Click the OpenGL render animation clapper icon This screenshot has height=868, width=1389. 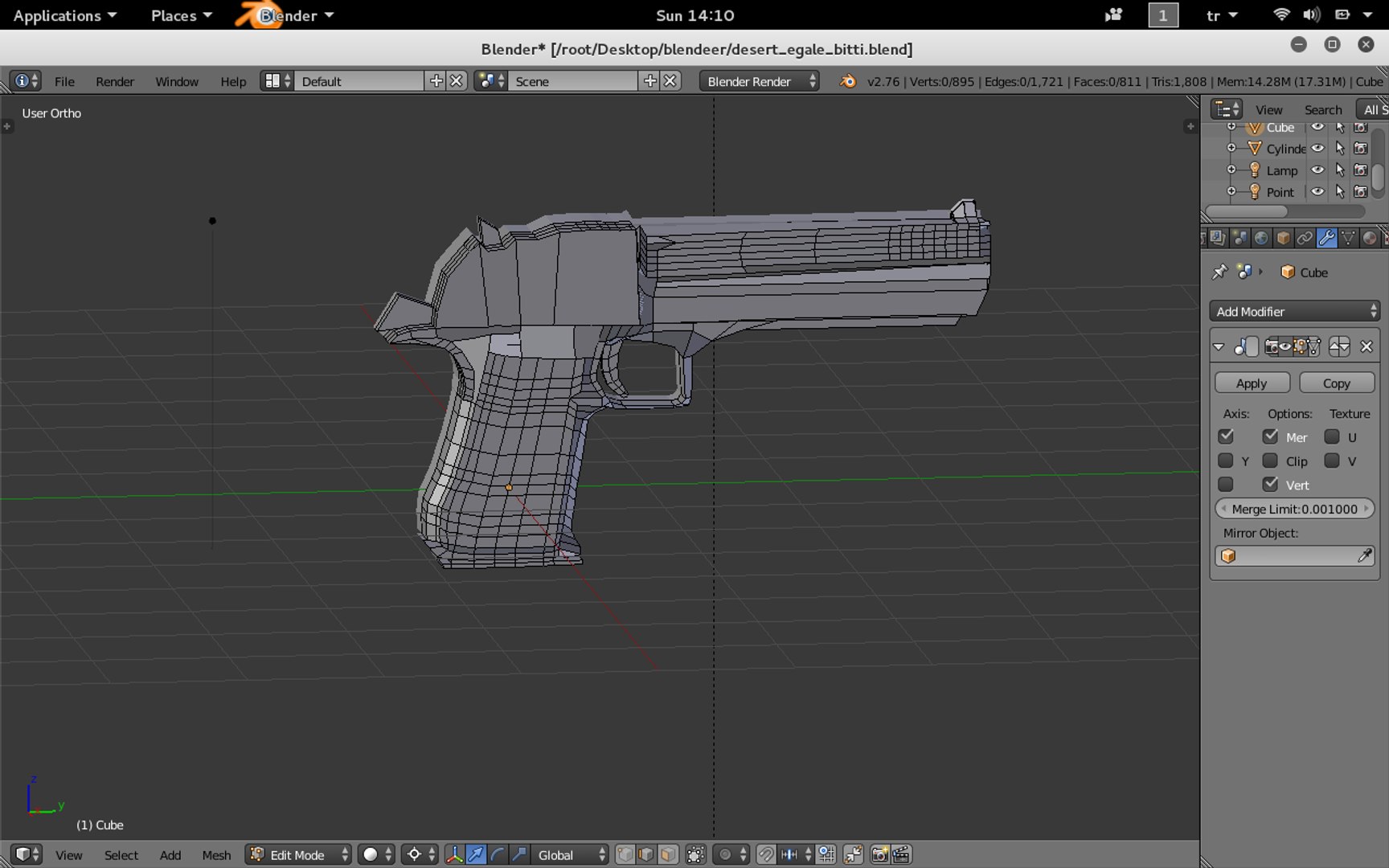901,854
